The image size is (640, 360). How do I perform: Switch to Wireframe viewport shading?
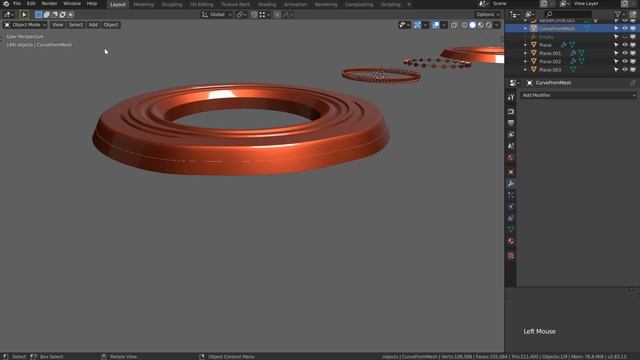pos(464,25)
